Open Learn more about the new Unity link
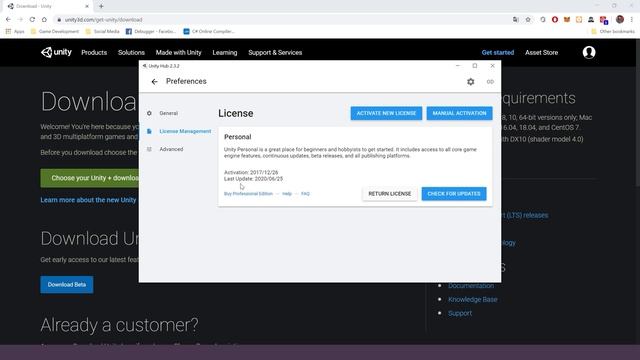Screen dimensions: 640x360 [88, 200]
